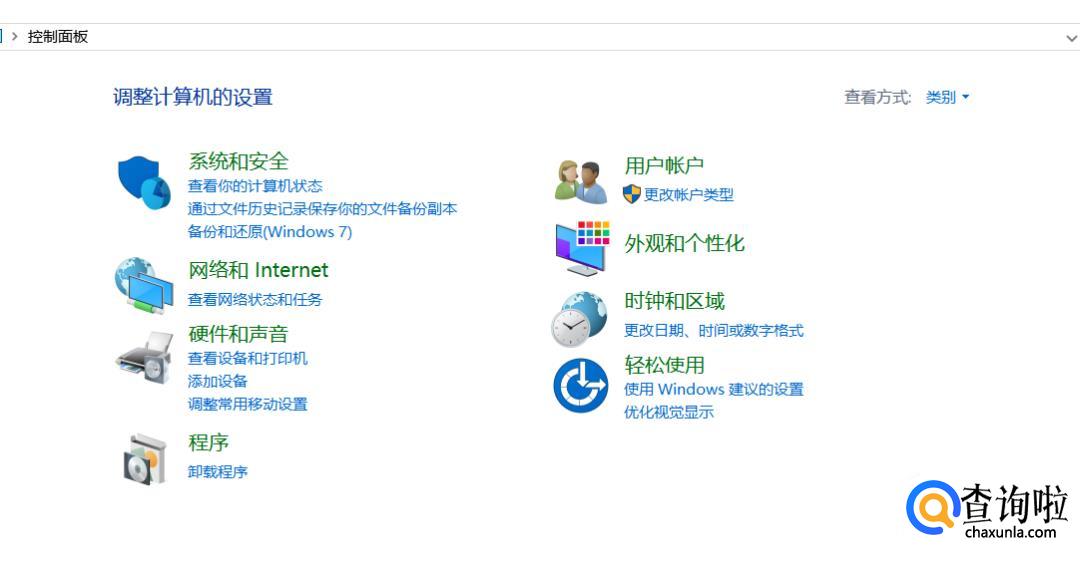Click 卸载程序 link

[218, 472]
